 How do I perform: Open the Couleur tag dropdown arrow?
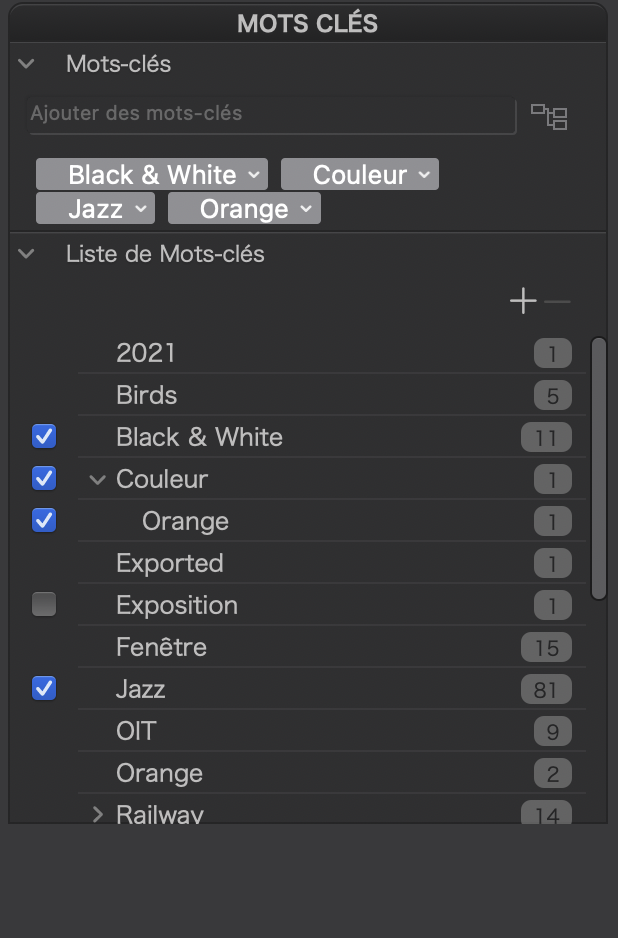(x=425, y=175)
